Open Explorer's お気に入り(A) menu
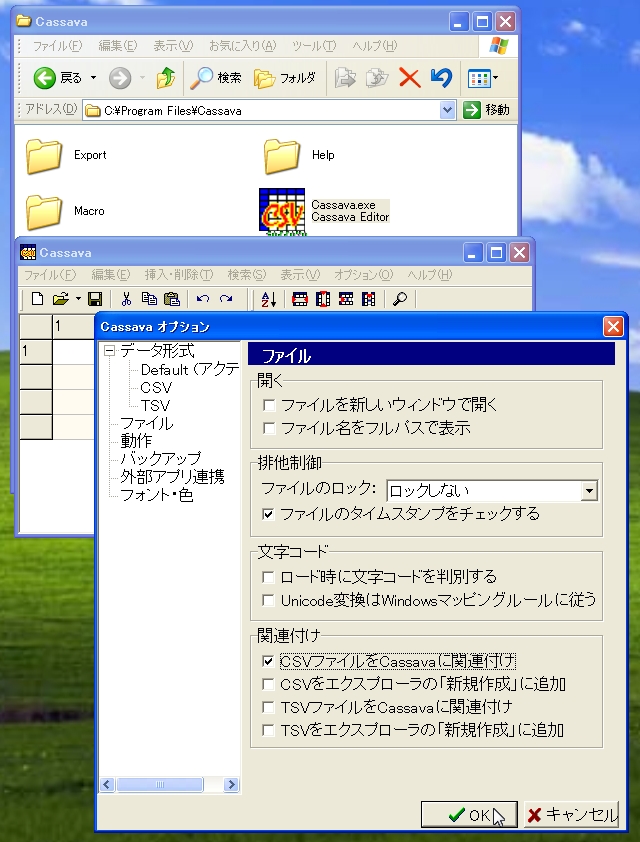 242,46
